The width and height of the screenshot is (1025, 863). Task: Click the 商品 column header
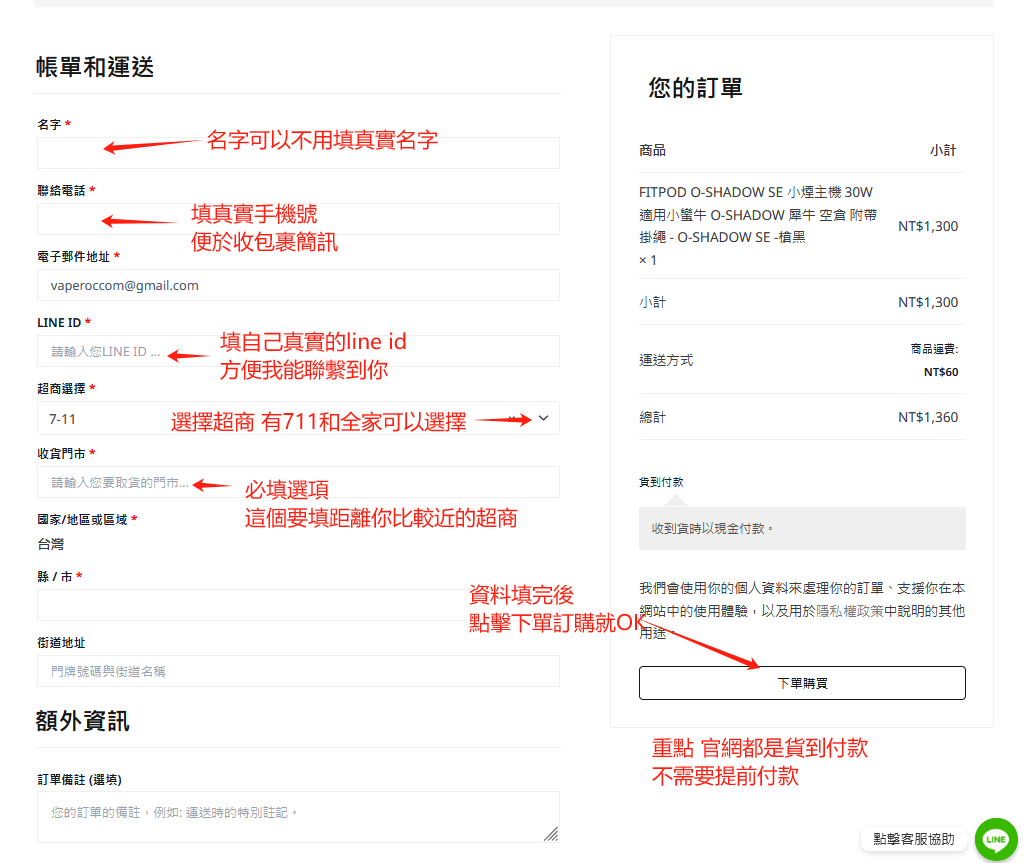(x=652, y=150)
